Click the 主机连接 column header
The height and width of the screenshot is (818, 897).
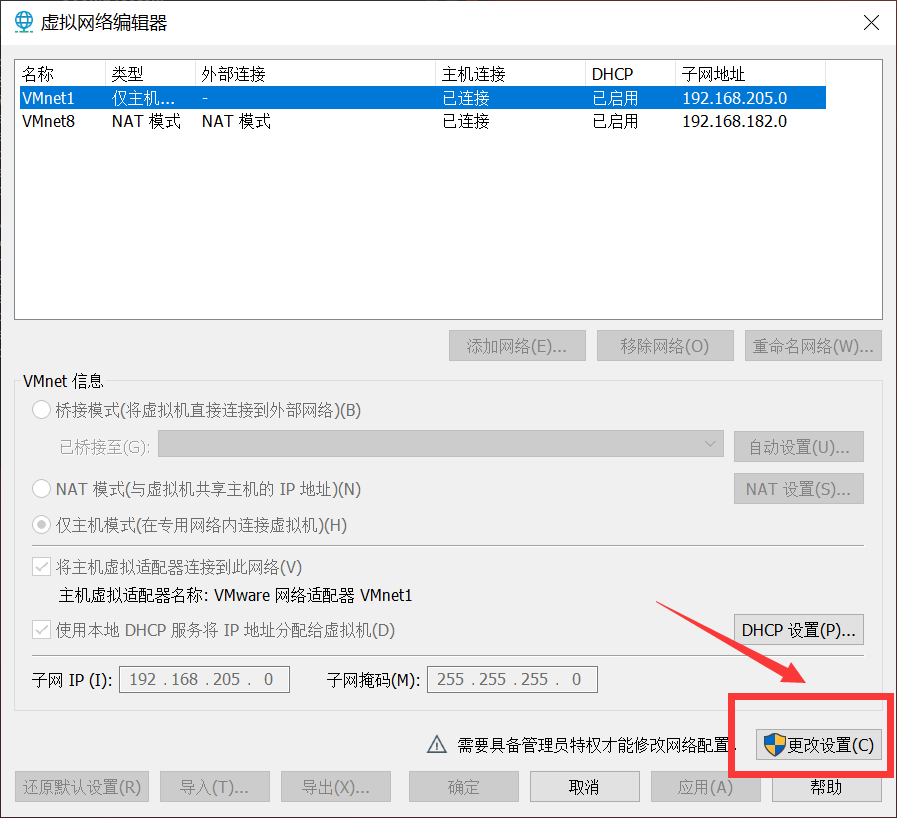(510, 74)
